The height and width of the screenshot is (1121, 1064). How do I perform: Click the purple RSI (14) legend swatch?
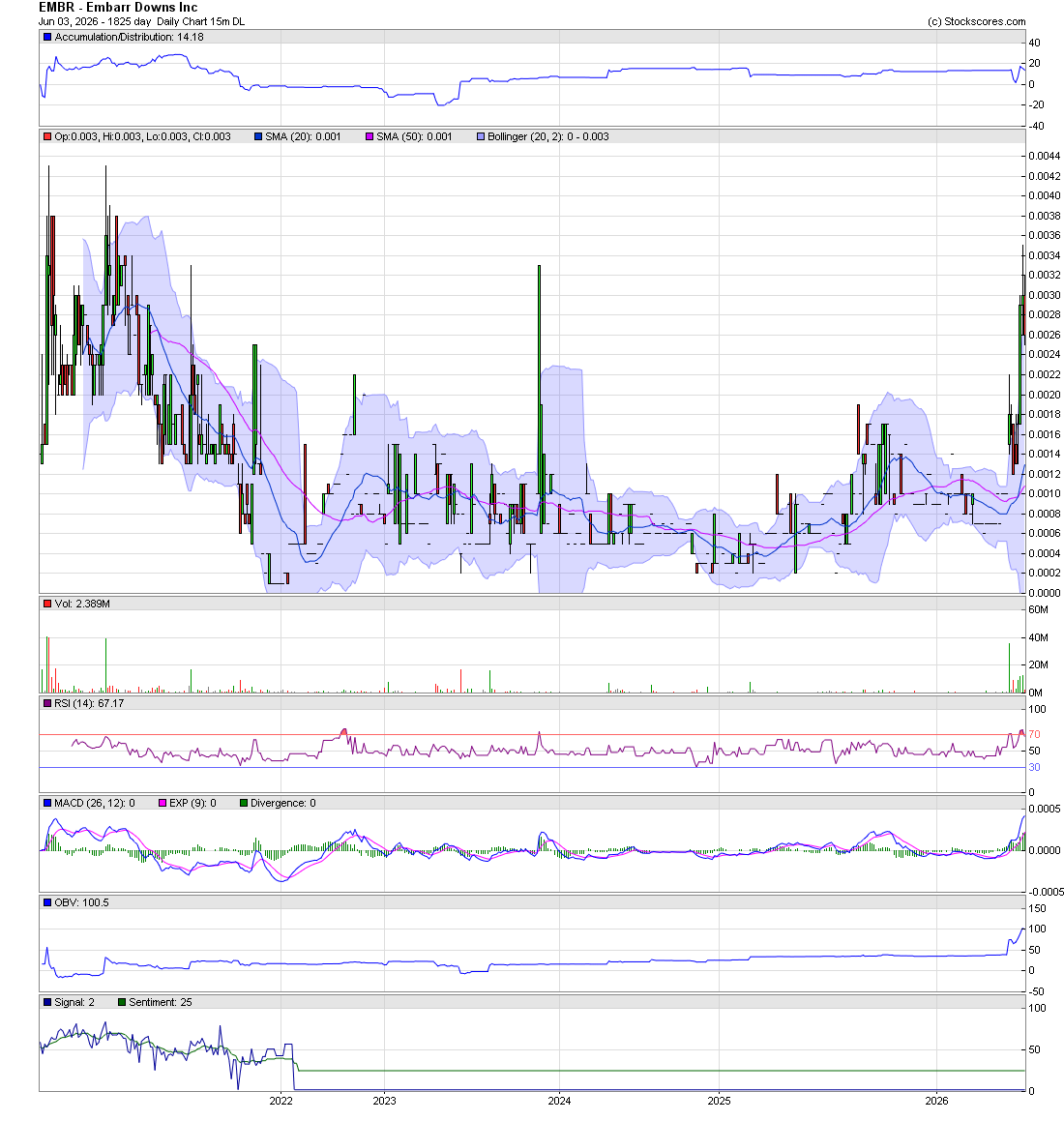[47, 703]
